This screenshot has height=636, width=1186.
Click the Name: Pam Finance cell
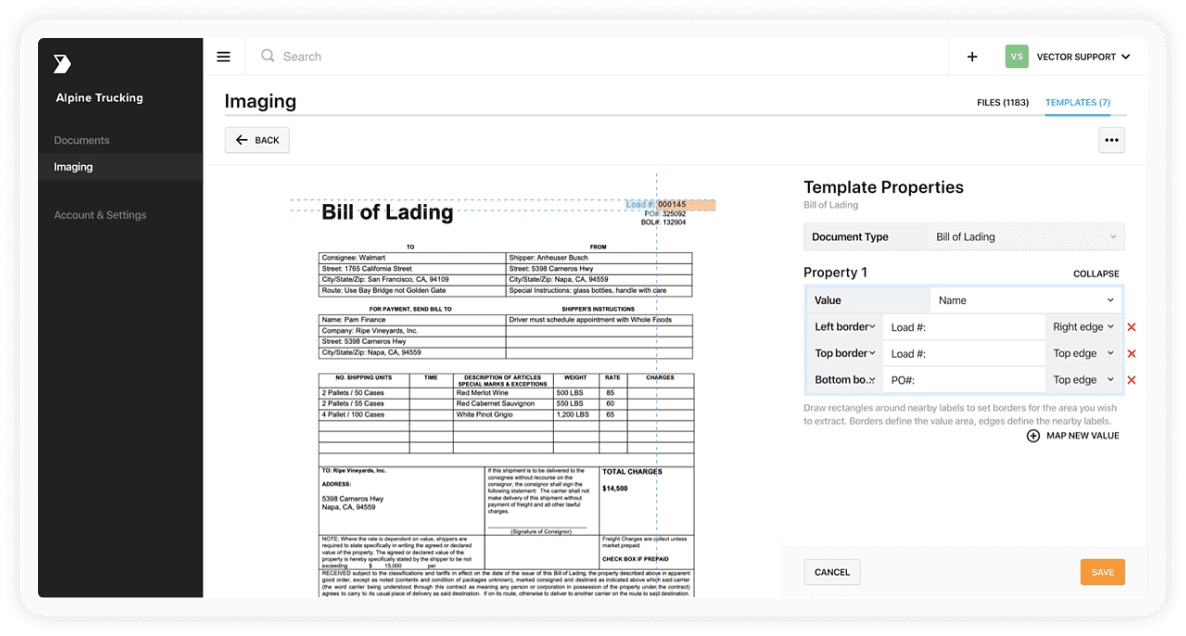[412, 320]
